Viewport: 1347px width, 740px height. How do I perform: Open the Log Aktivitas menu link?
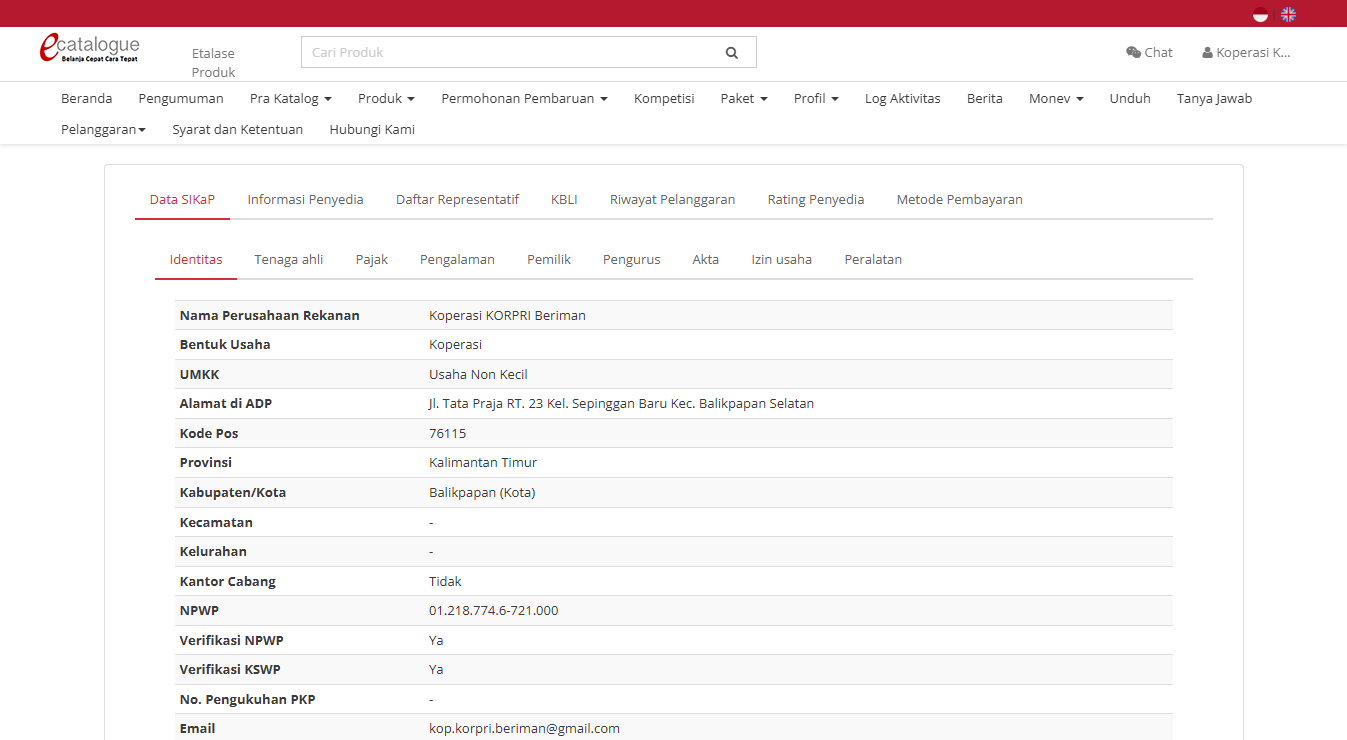[902, 98]
